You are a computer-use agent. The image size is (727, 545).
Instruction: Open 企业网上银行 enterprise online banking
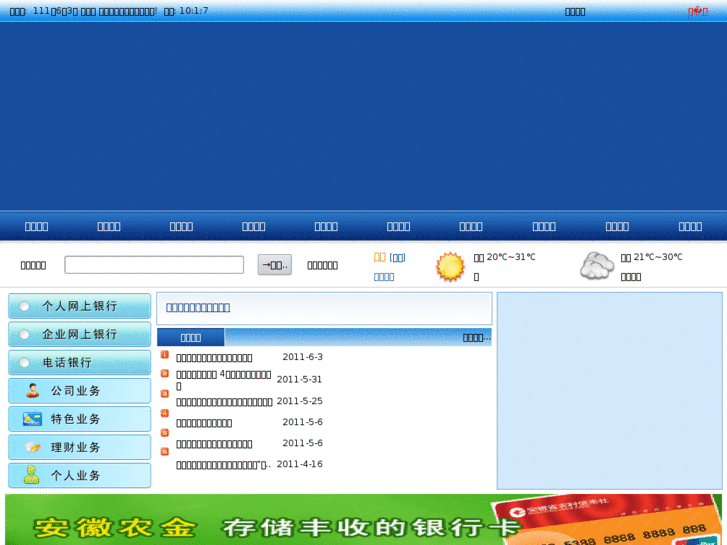point(79,334)
